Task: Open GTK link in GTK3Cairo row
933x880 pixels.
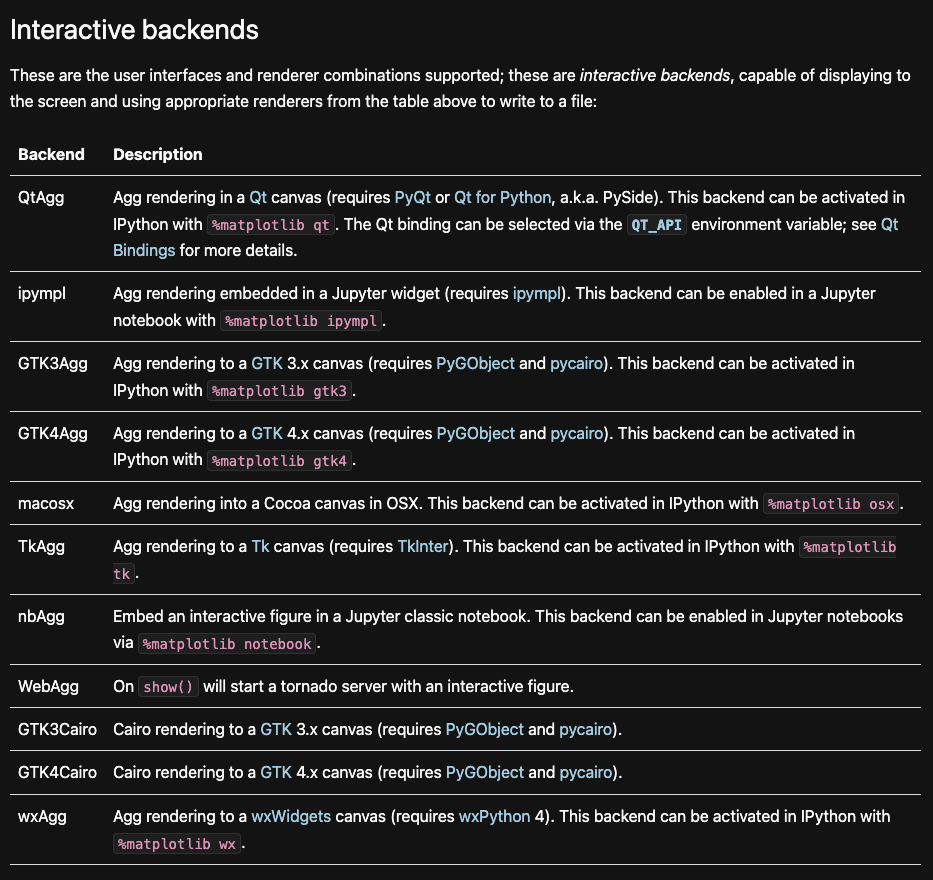Action: click(276, 729)
